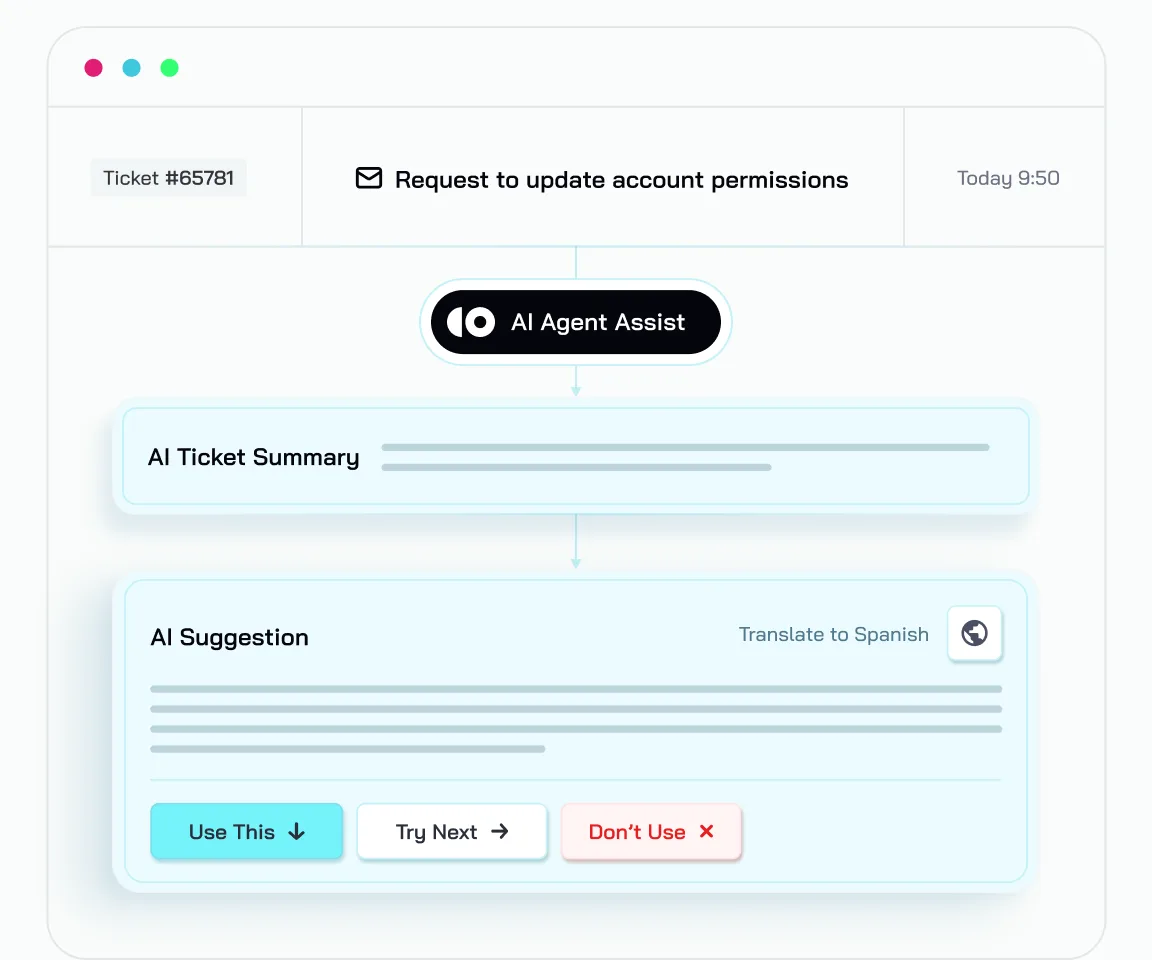Viewport: 1152px width, 960px height.
Task: Reject suggestion with Don't Use button
Action: [x=651, y=831]
